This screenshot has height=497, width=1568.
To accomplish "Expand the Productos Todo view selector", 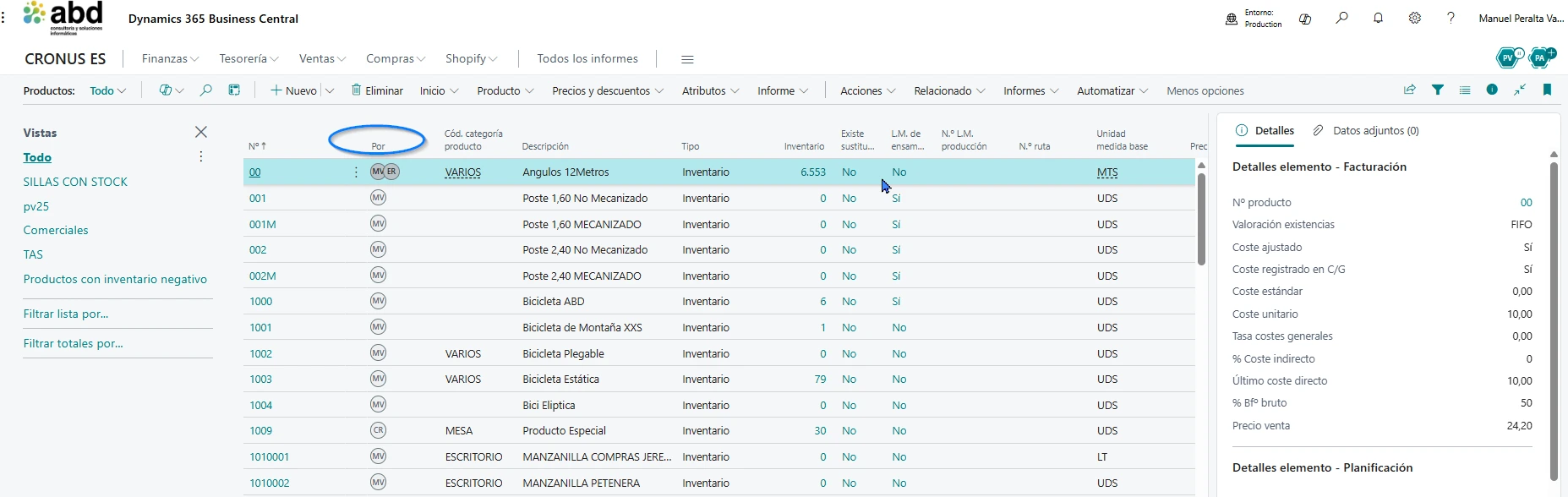I will click(108, 90).
